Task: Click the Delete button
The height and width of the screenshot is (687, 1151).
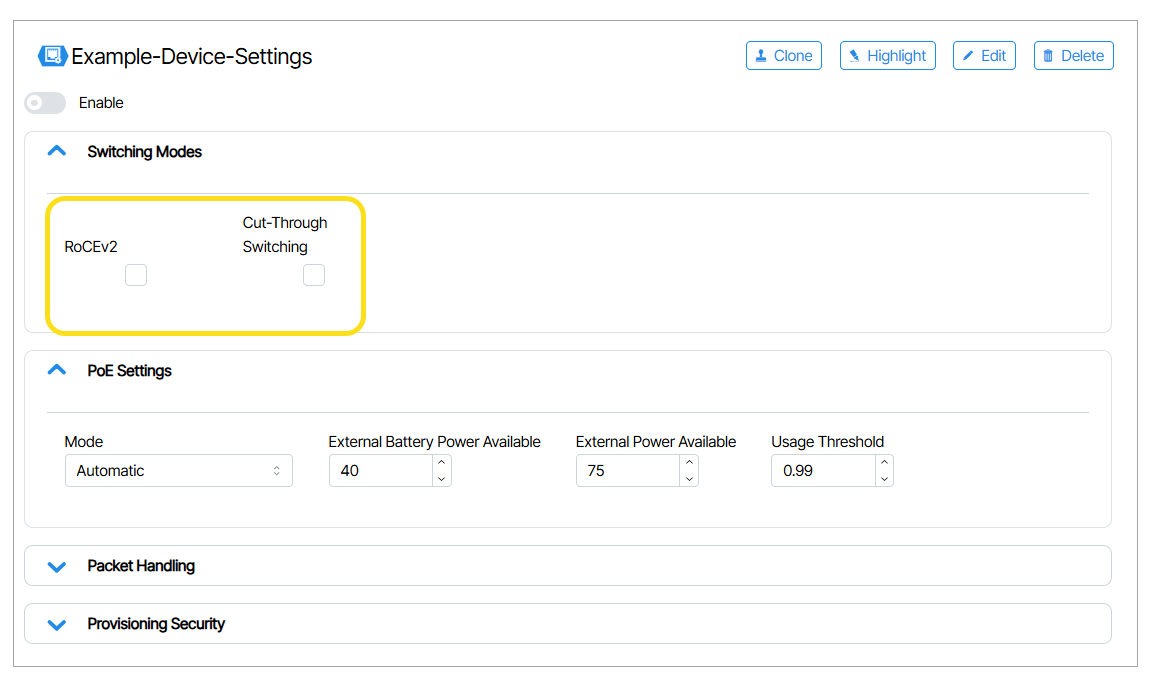Action: pos(1073,56)
